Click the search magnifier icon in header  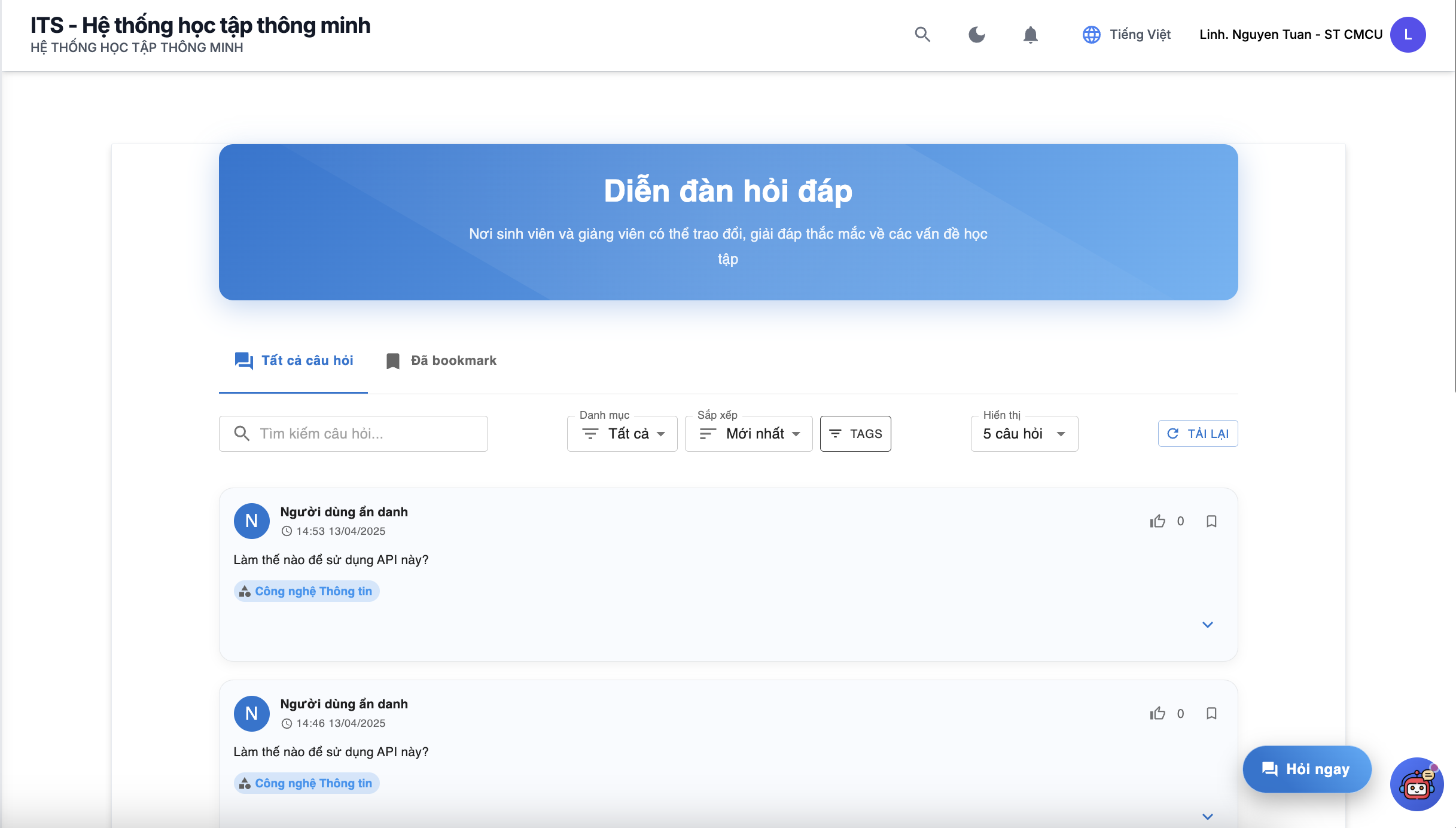922,35
